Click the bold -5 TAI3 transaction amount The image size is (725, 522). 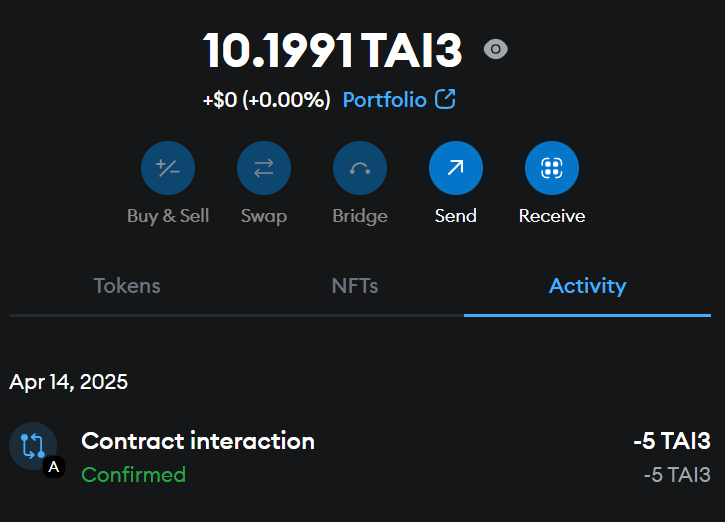point(672,441)
